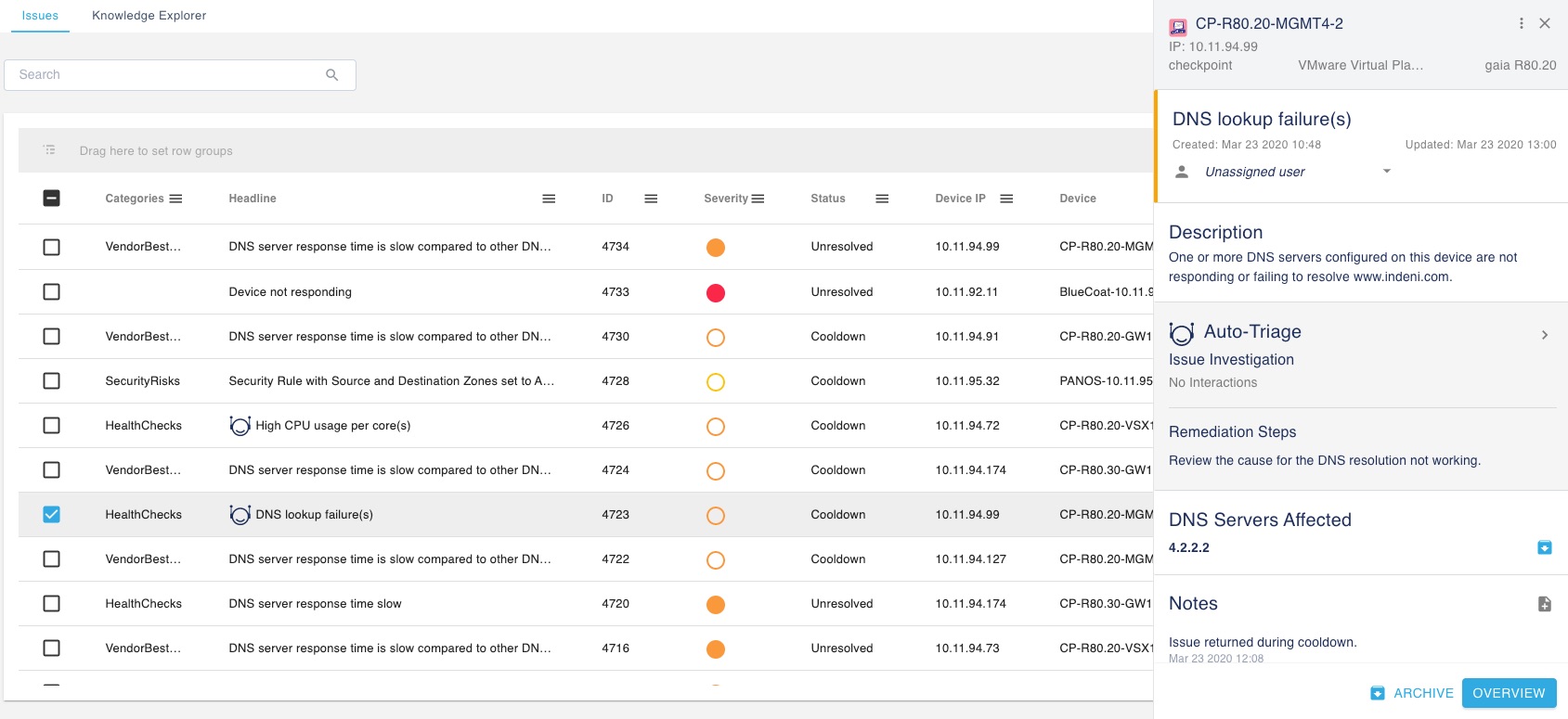This screenshot has width=1568, height=719.
Task: Click the search magnifier icon
Action: pyautogui.click(x=331, y=75)
